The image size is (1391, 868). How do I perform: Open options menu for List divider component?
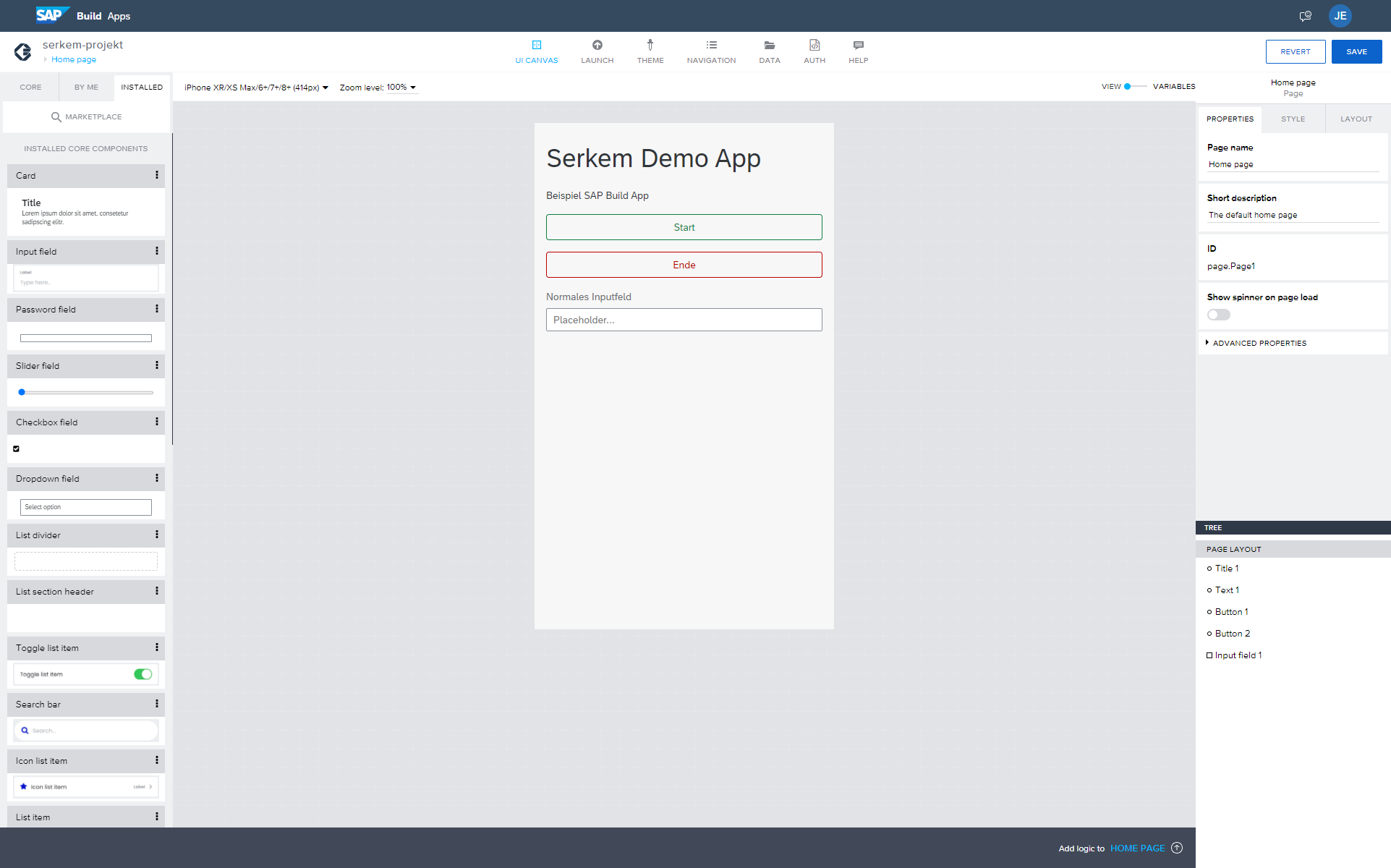coord(156,535)
